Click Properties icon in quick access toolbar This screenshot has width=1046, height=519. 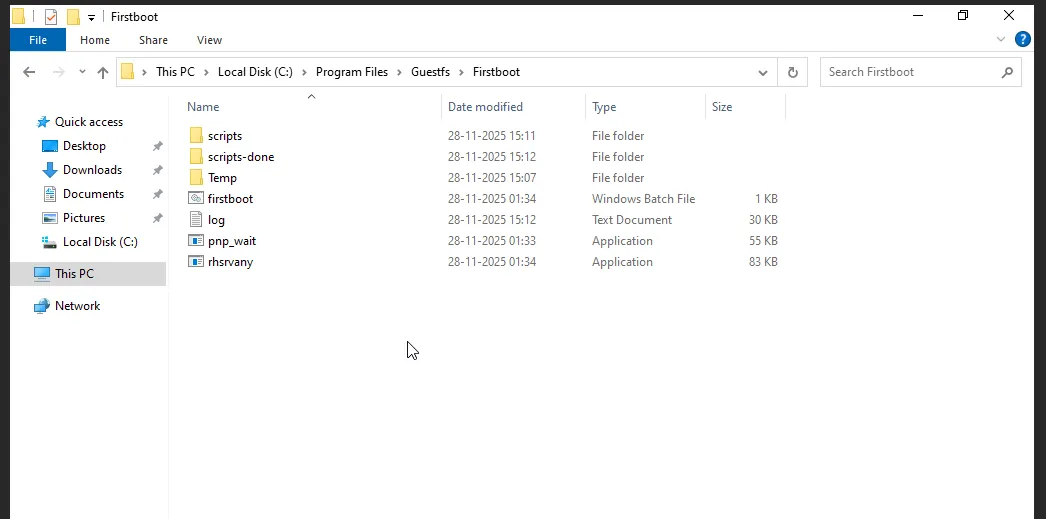pos(51,17)
